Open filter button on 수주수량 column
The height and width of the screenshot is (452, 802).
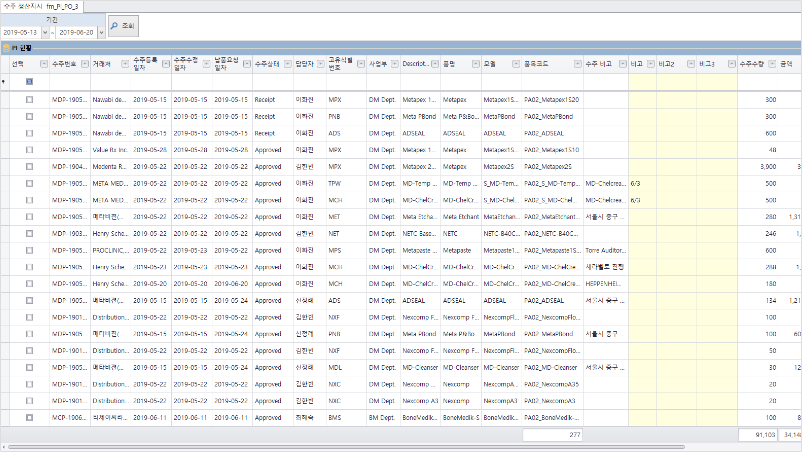(x=772, y=64)
